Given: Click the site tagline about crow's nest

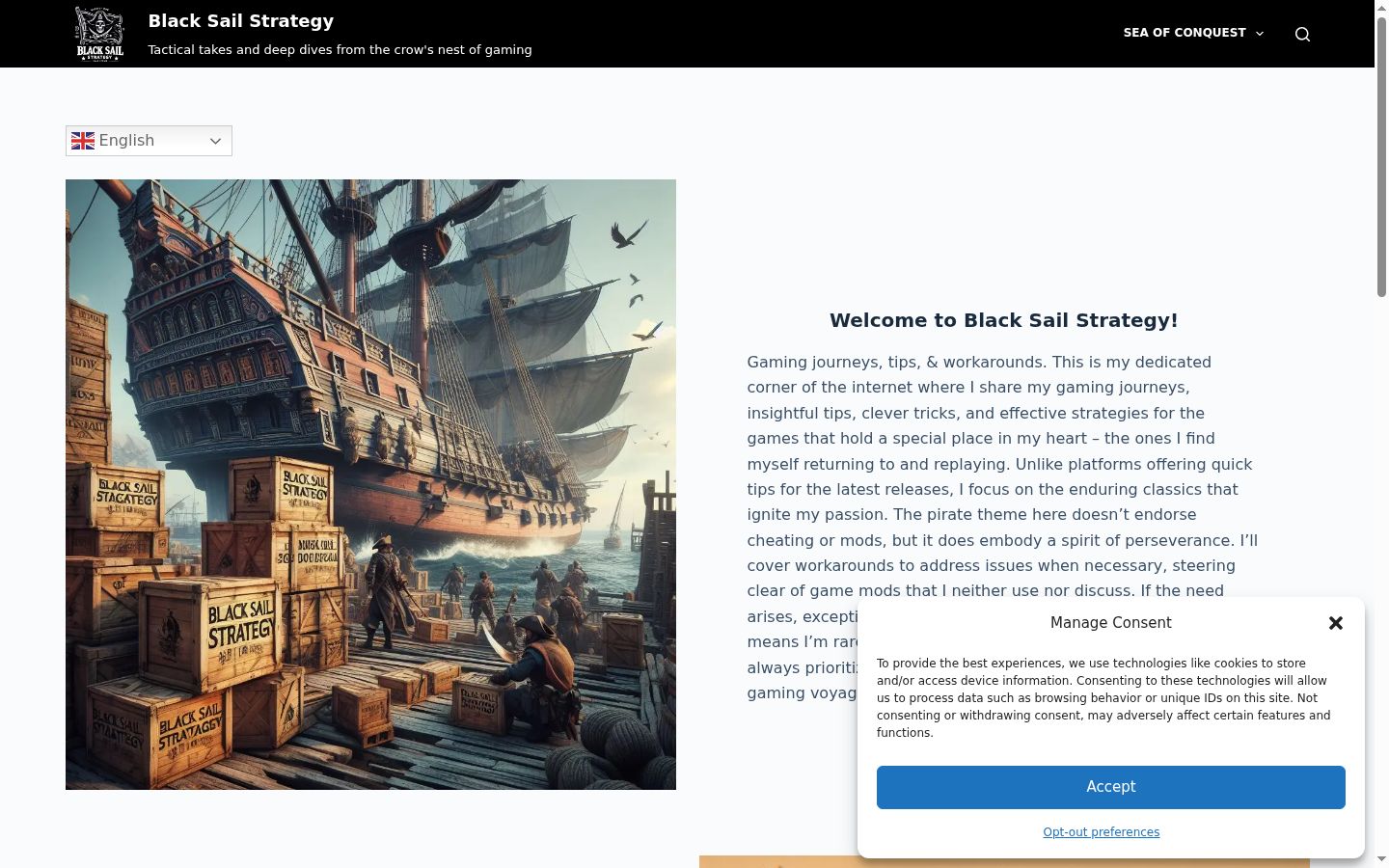Looking at the screenshot, I should pos(340,49).
